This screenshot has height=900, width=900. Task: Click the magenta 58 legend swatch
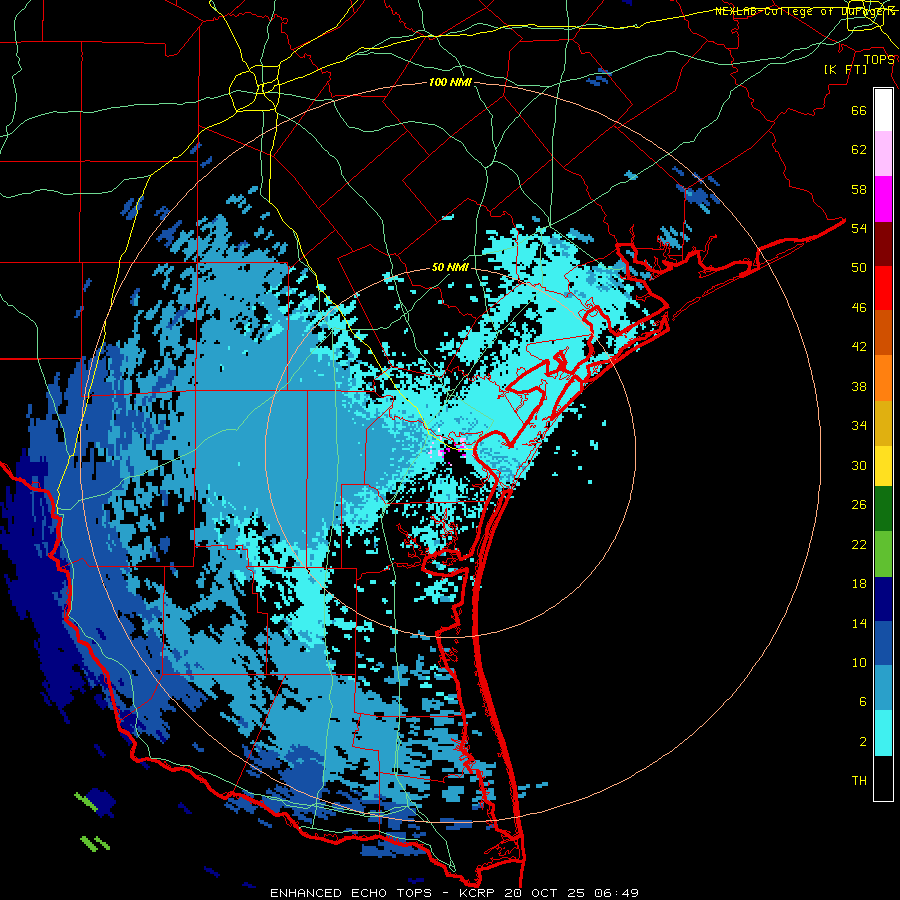click(x=883, y=199)
